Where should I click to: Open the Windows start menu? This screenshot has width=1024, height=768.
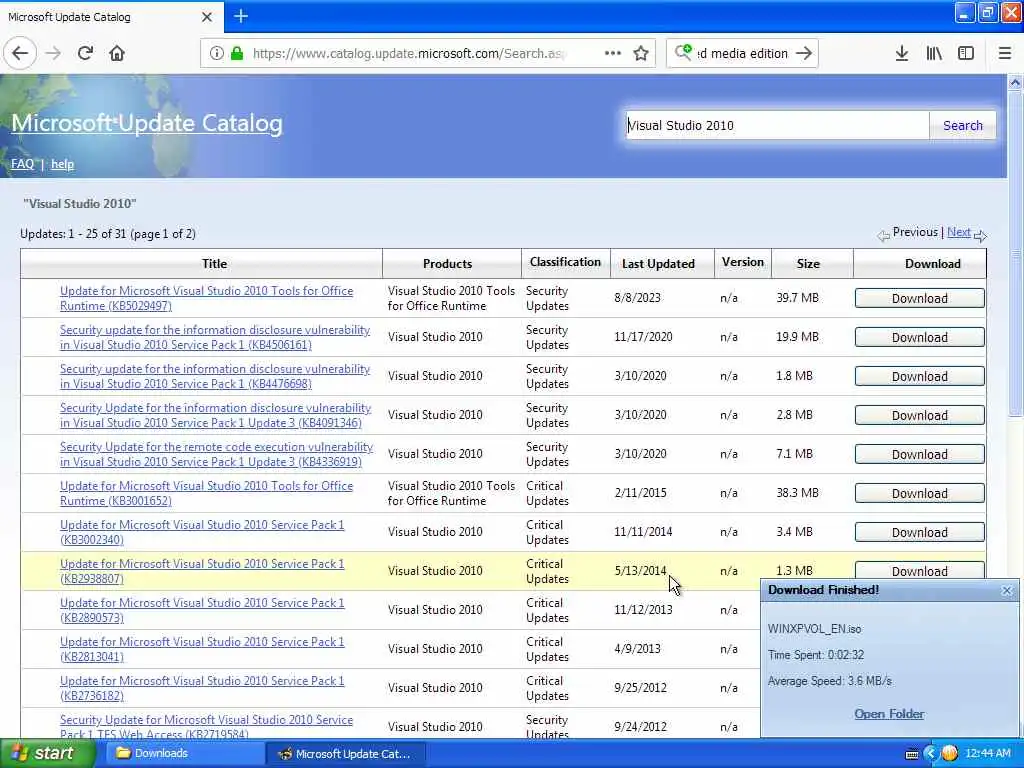47,754
